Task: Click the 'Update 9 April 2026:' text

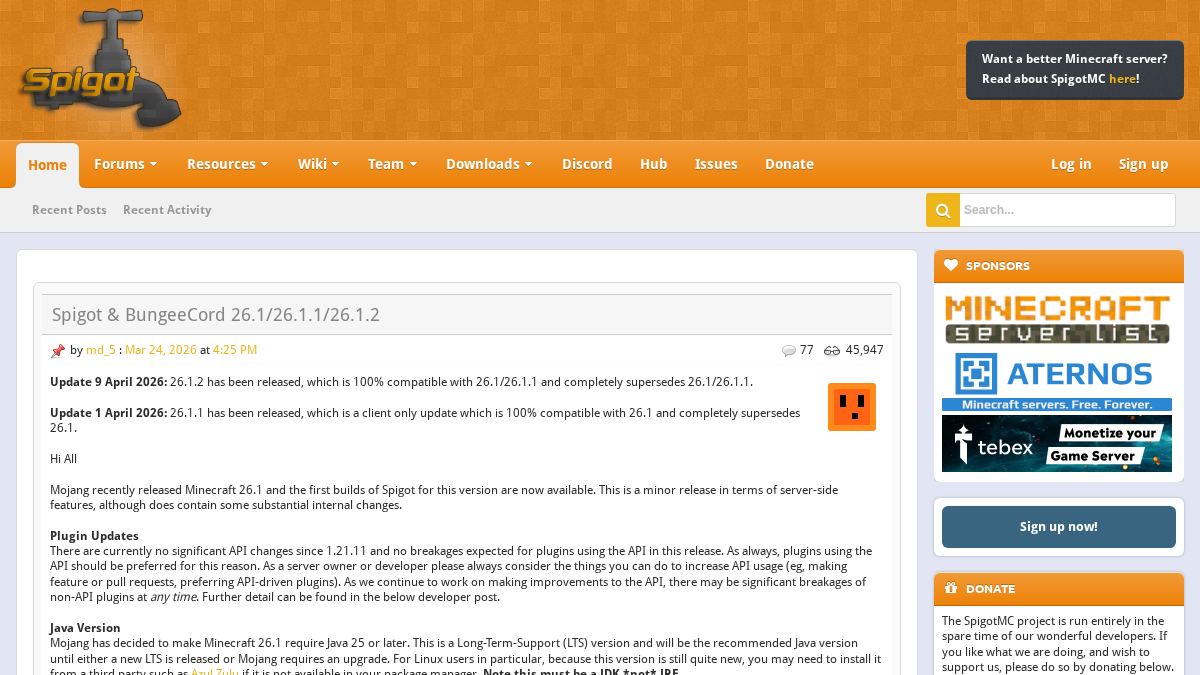Action: click(109, 382)
